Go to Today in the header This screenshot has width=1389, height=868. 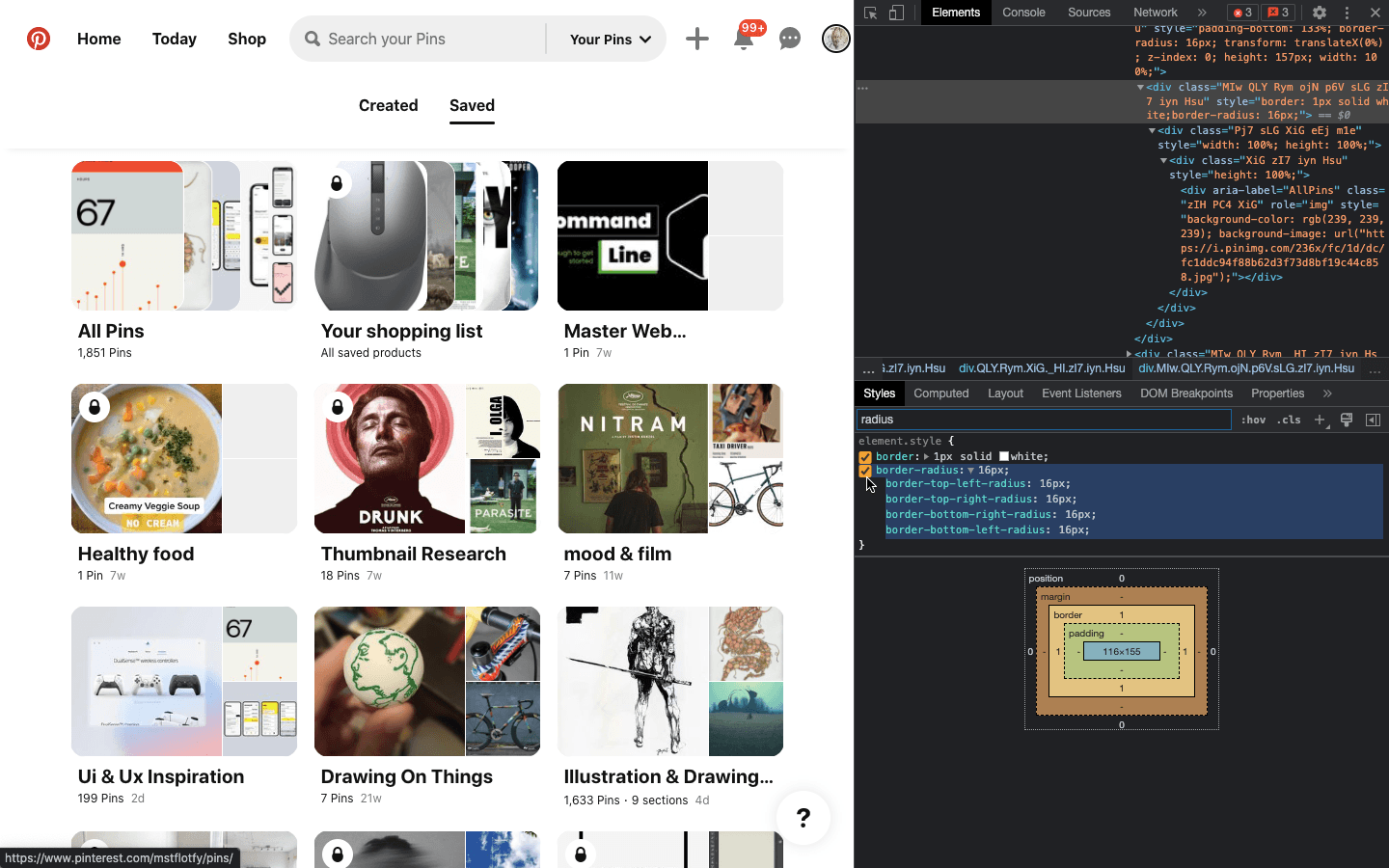pyautogui.click(x=175, y=39)
